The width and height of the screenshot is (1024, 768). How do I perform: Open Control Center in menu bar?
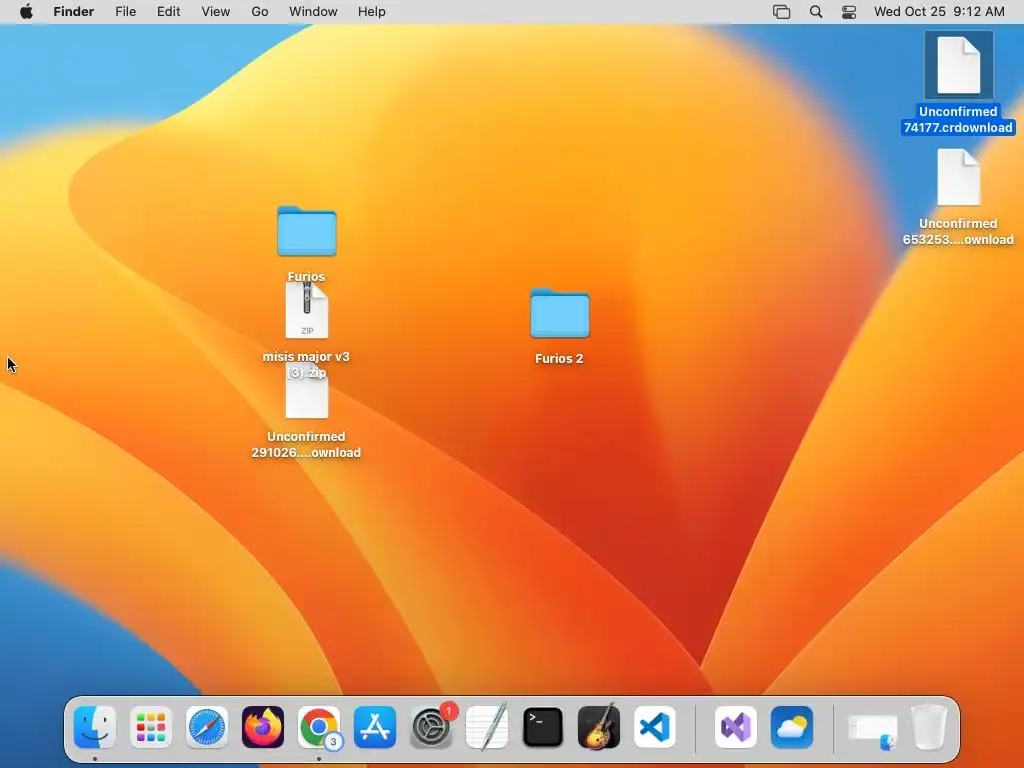click(849, 12)
